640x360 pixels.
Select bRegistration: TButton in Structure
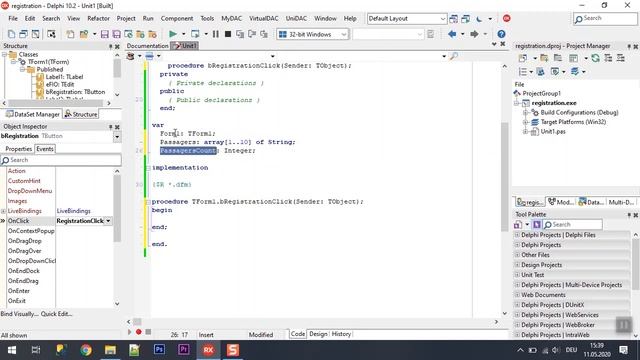75,92
